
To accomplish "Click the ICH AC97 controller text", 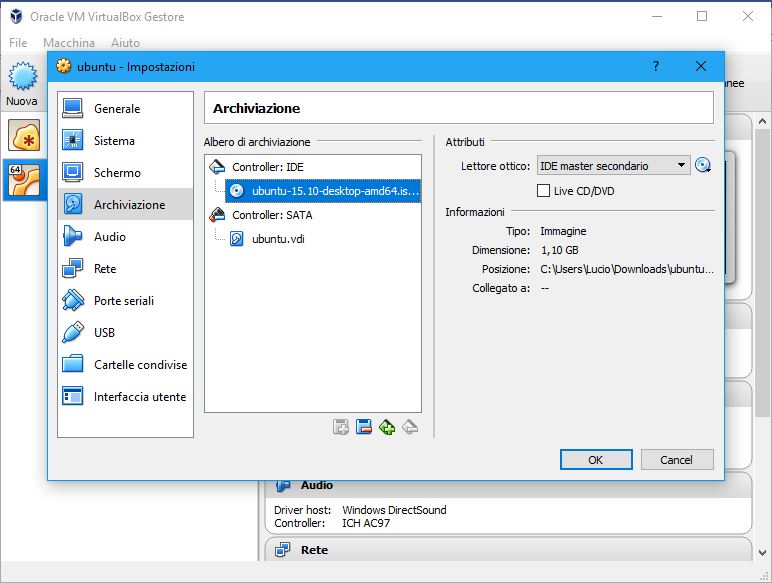I will [x=366, y=523].
